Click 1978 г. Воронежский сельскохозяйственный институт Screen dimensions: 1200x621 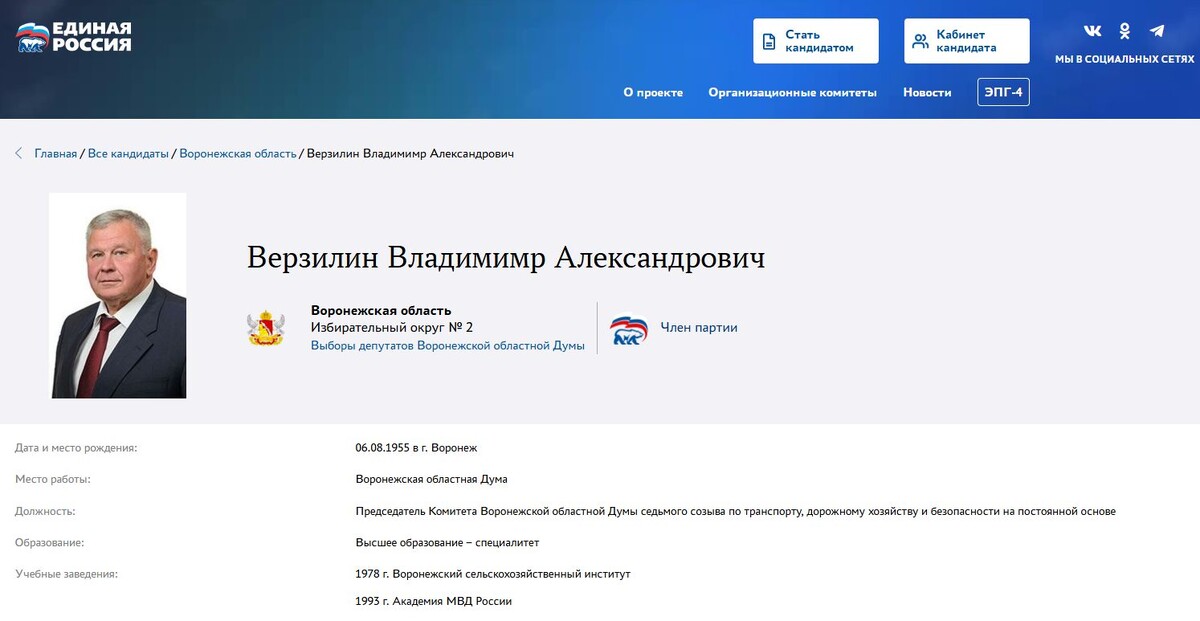coord(493,574)
